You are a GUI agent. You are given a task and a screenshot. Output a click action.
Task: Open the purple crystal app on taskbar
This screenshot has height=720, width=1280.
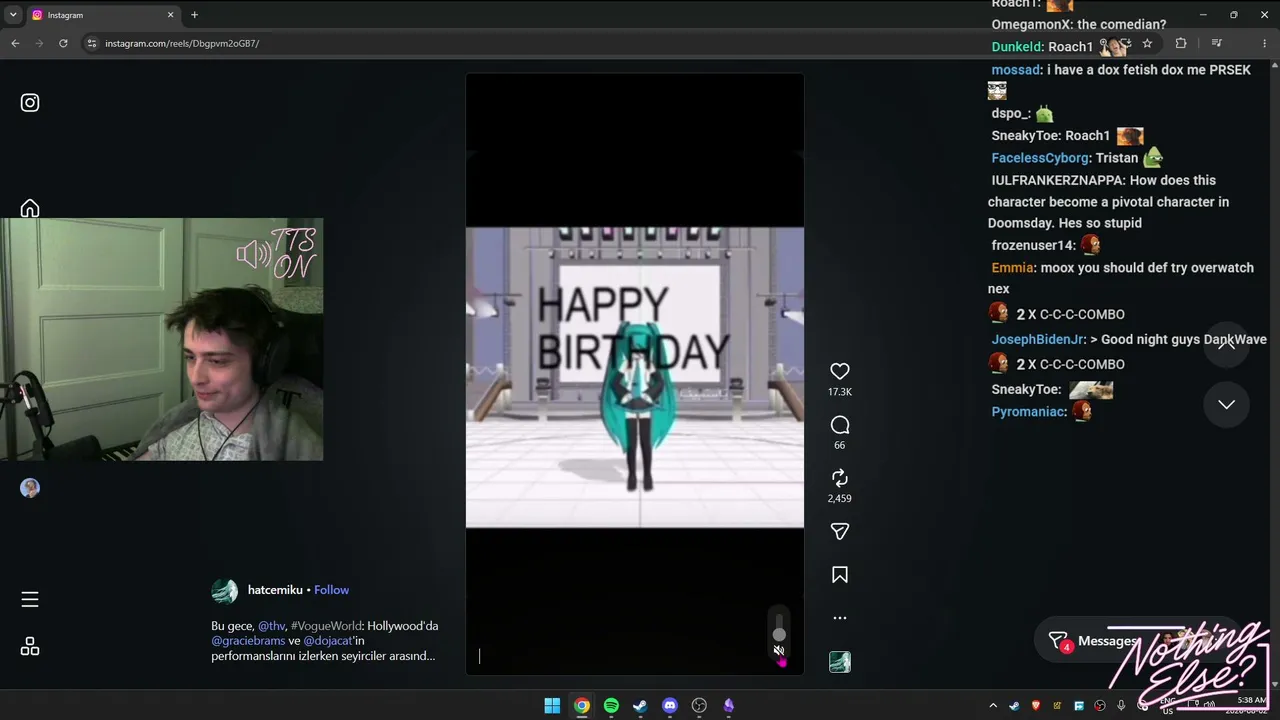pyautogui.click(x=729, y=706)
